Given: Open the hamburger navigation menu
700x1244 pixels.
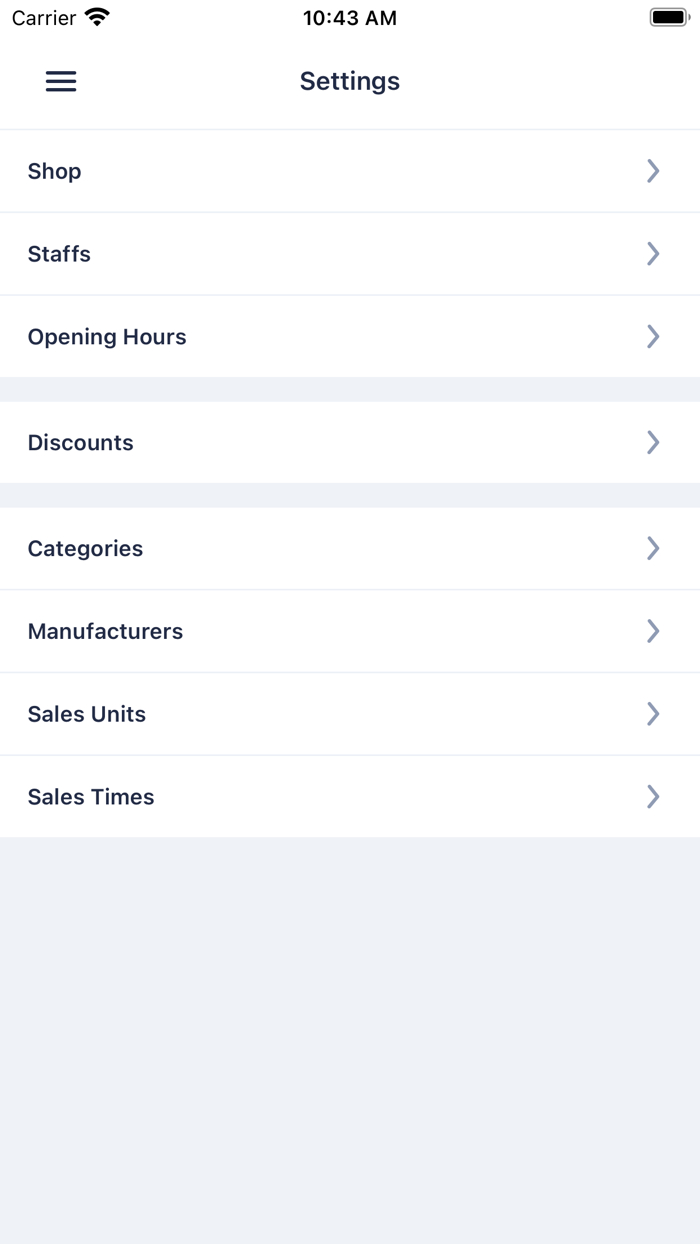Looking at the screenshot, I should click(60, 81).
